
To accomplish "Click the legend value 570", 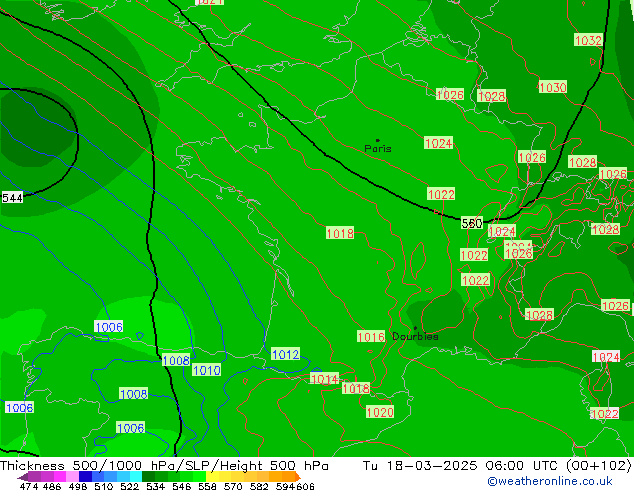I will click(x=233, y=486).
